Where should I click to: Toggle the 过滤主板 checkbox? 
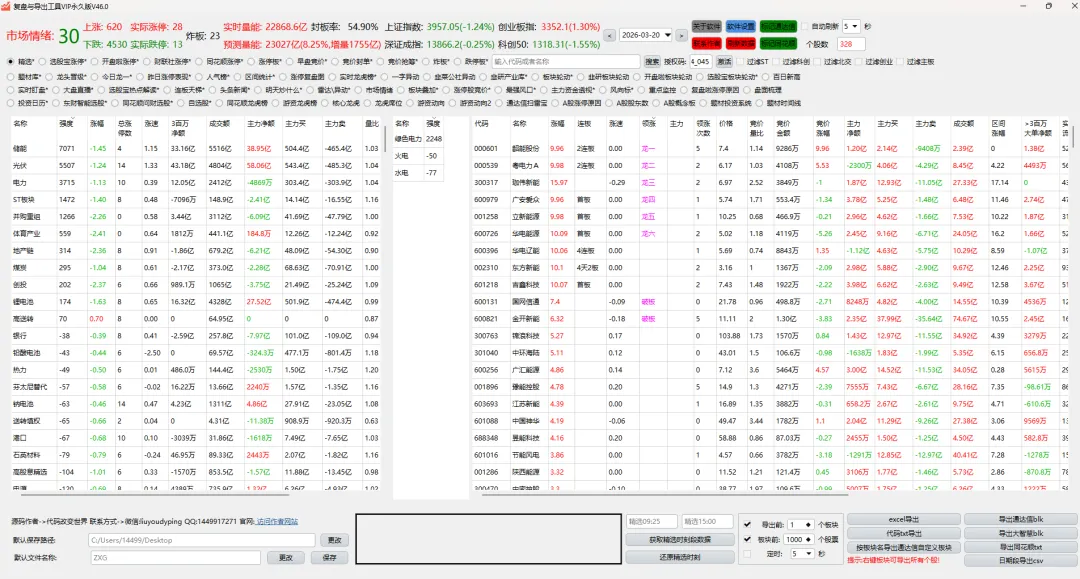(901, 62)
